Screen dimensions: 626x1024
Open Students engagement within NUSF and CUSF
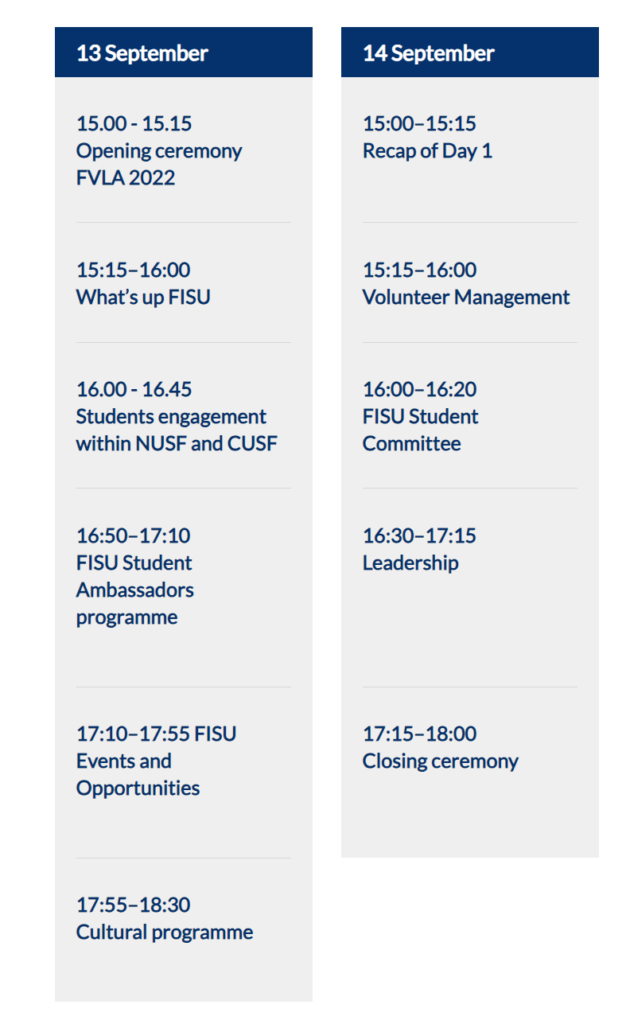pyautogui.click(x=176, y=430)
